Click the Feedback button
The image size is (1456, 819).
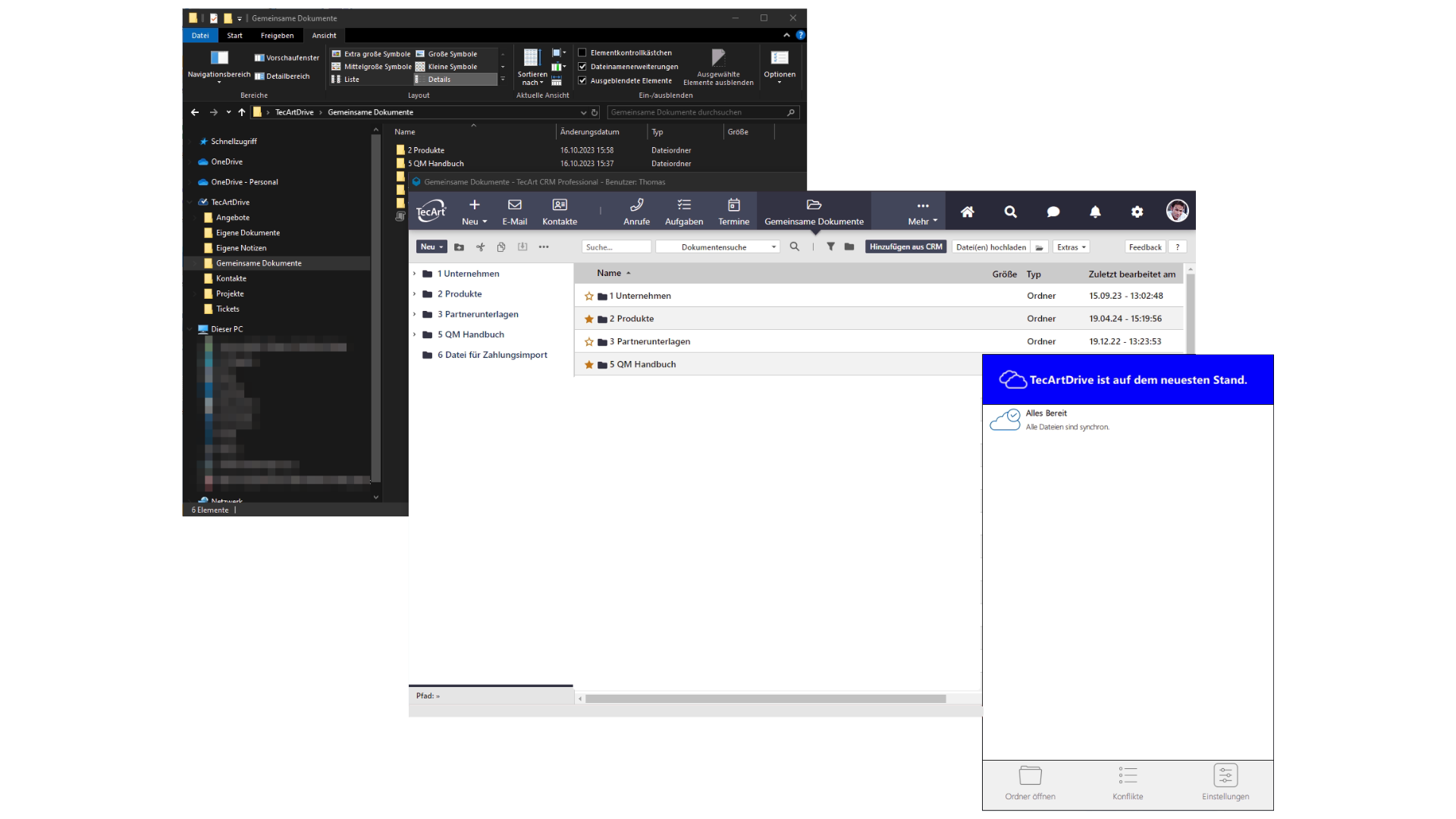pos(1144,247)
